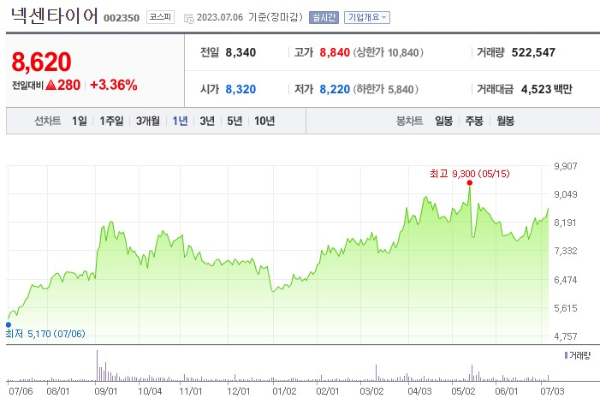Screen dimensions: 600x412
Task: Click the 봉차트 label
Action: point(409,121)
